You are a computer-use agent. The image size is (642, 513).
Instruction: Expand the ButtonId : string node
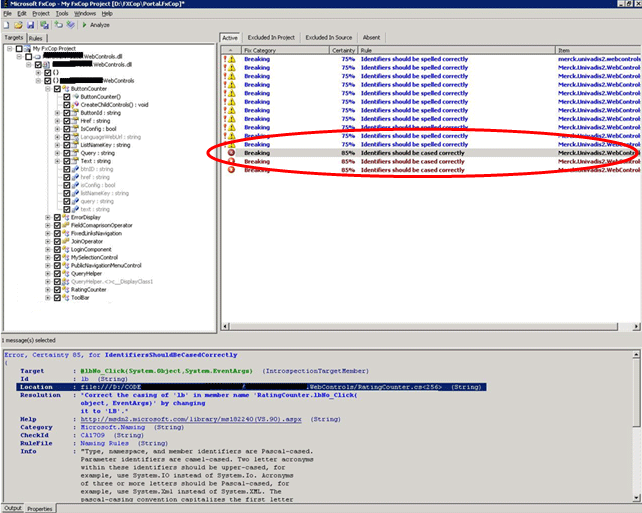pos(57,113)
